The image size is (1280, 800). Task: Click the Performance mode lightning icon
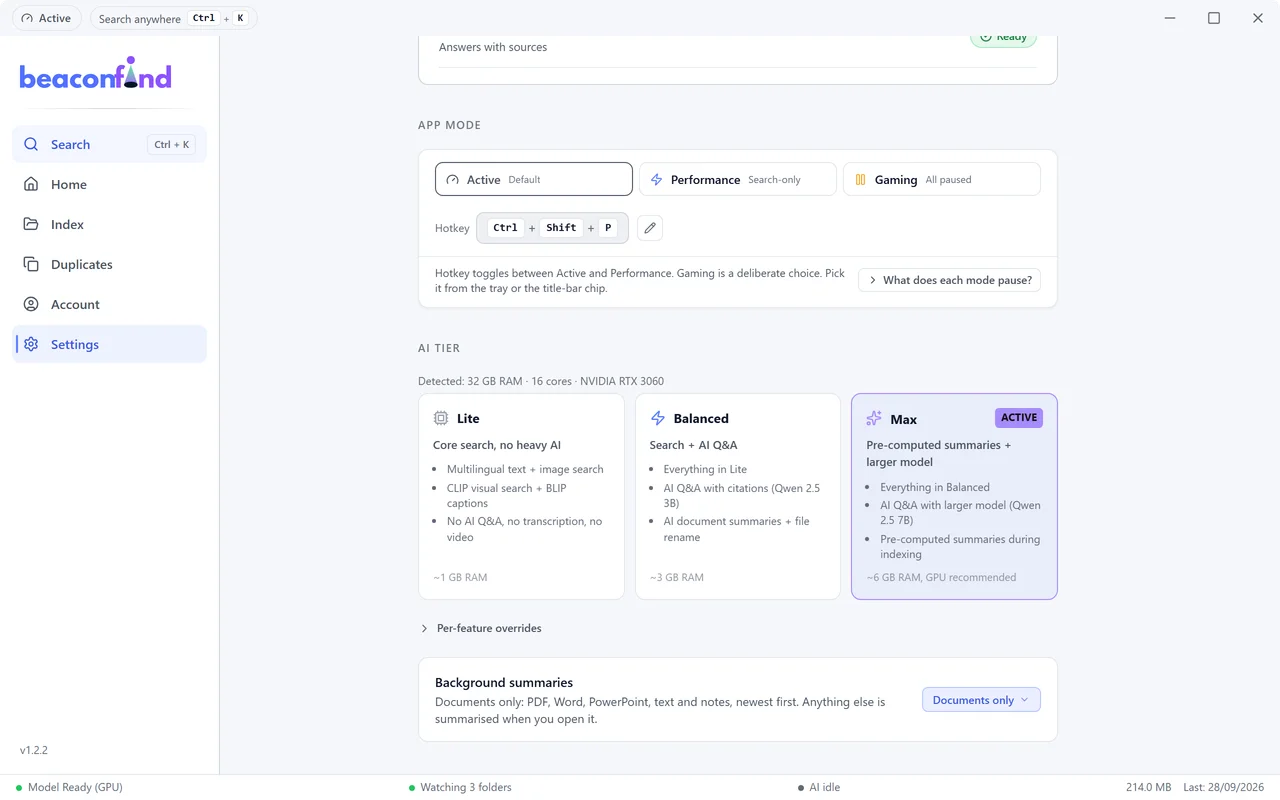click(x=657, y=180)
